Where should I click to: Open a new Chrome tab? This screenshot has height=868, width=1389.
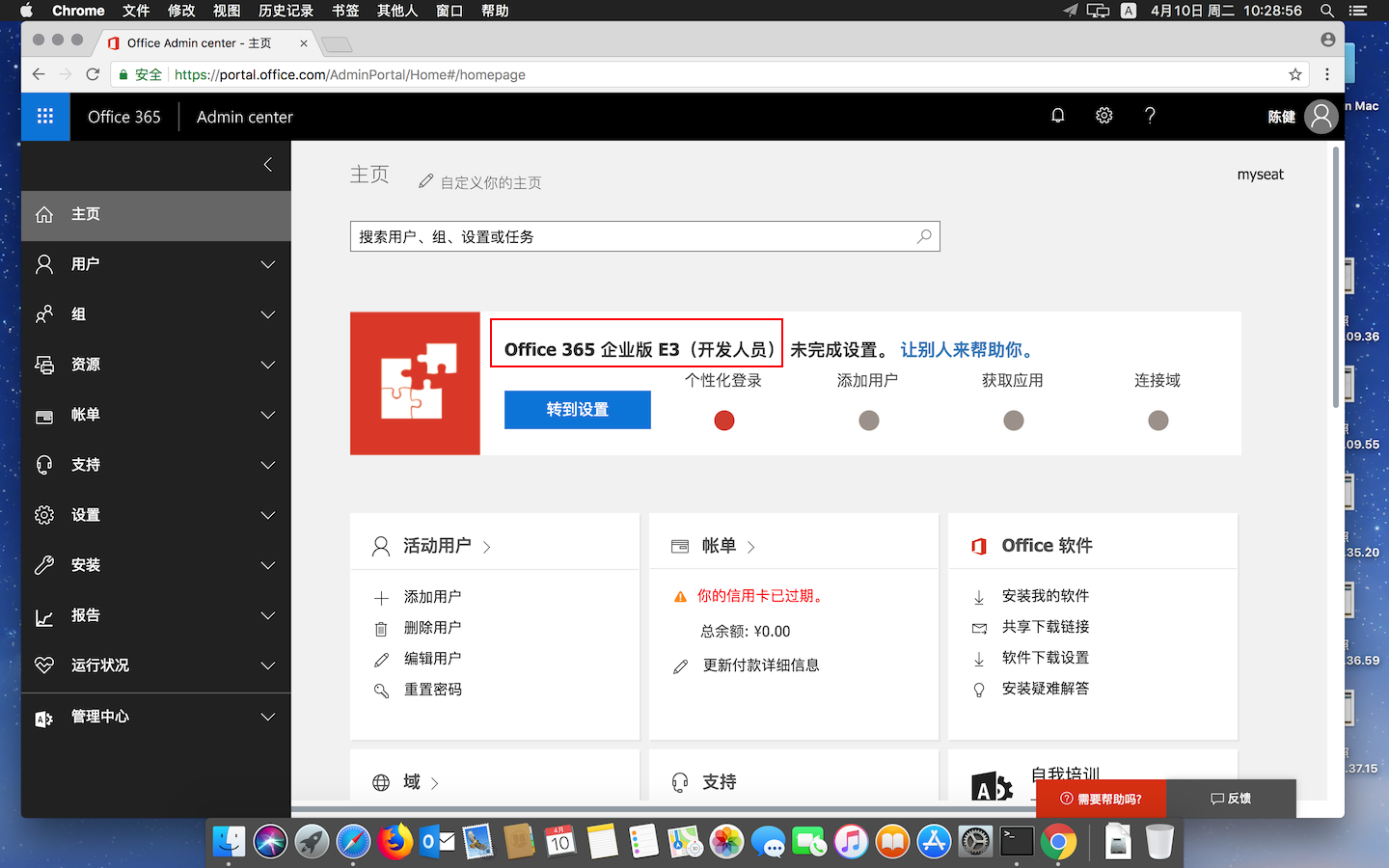point(337,44)
